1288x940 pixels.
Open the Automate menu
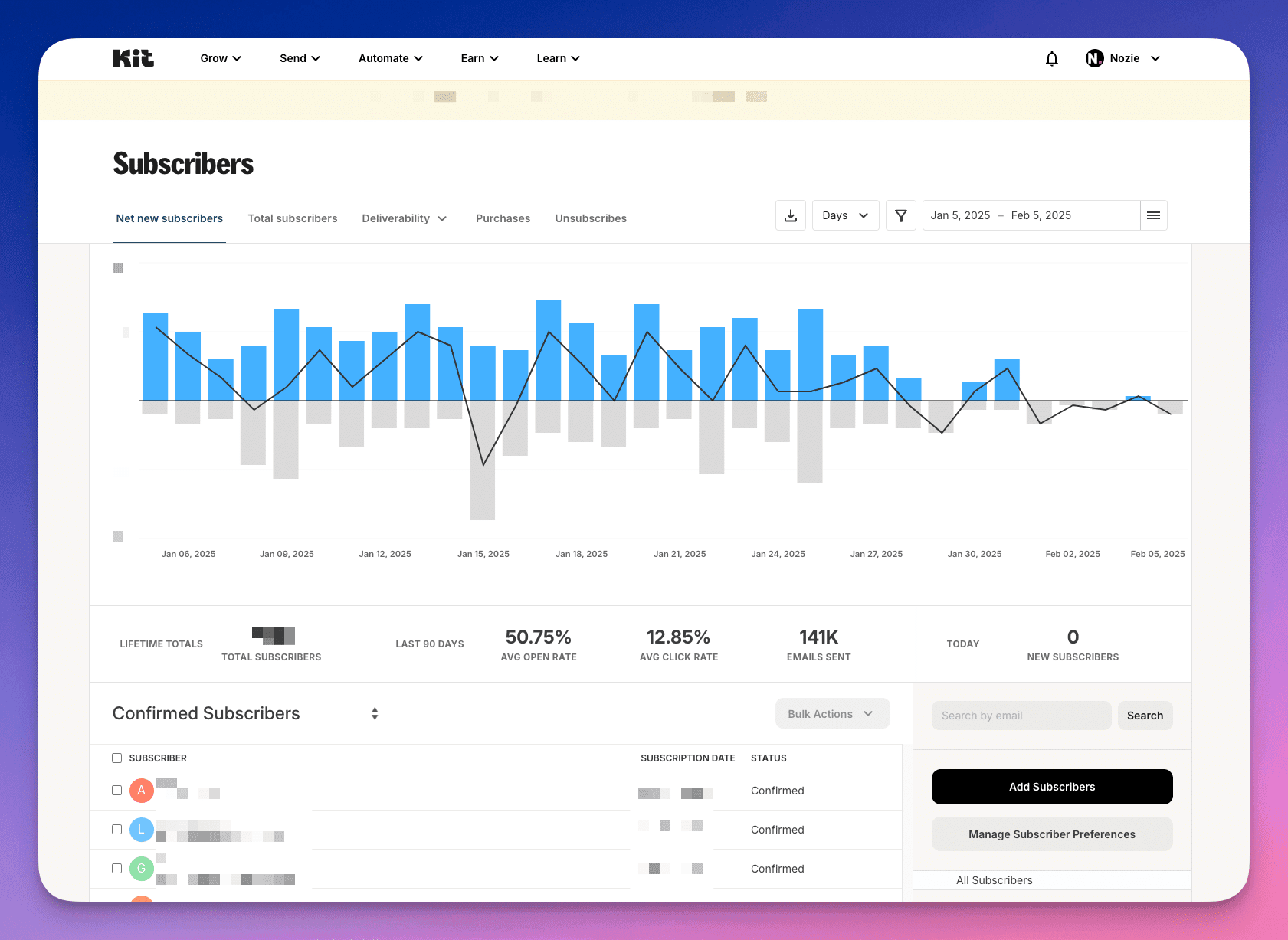coord(391,58)
